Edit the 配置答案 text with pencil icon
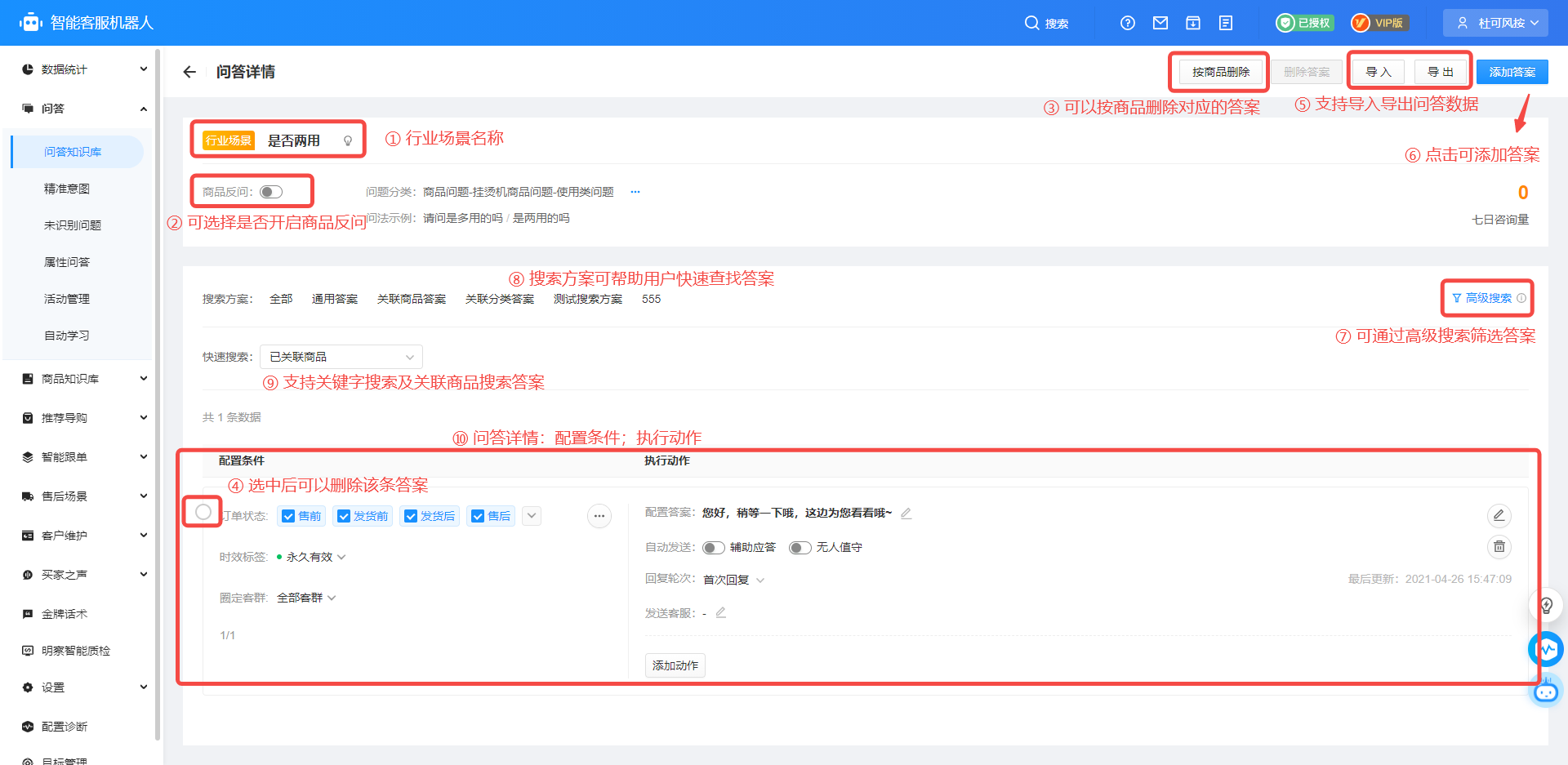Image resolution: width=1568 pixels, height=765 pixels. pyautogui.click(x=906, y=513)
